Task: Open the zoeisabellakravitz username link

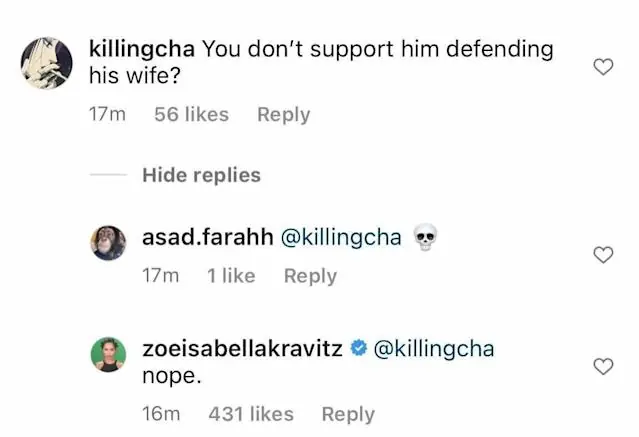Action: pos(243,348)
